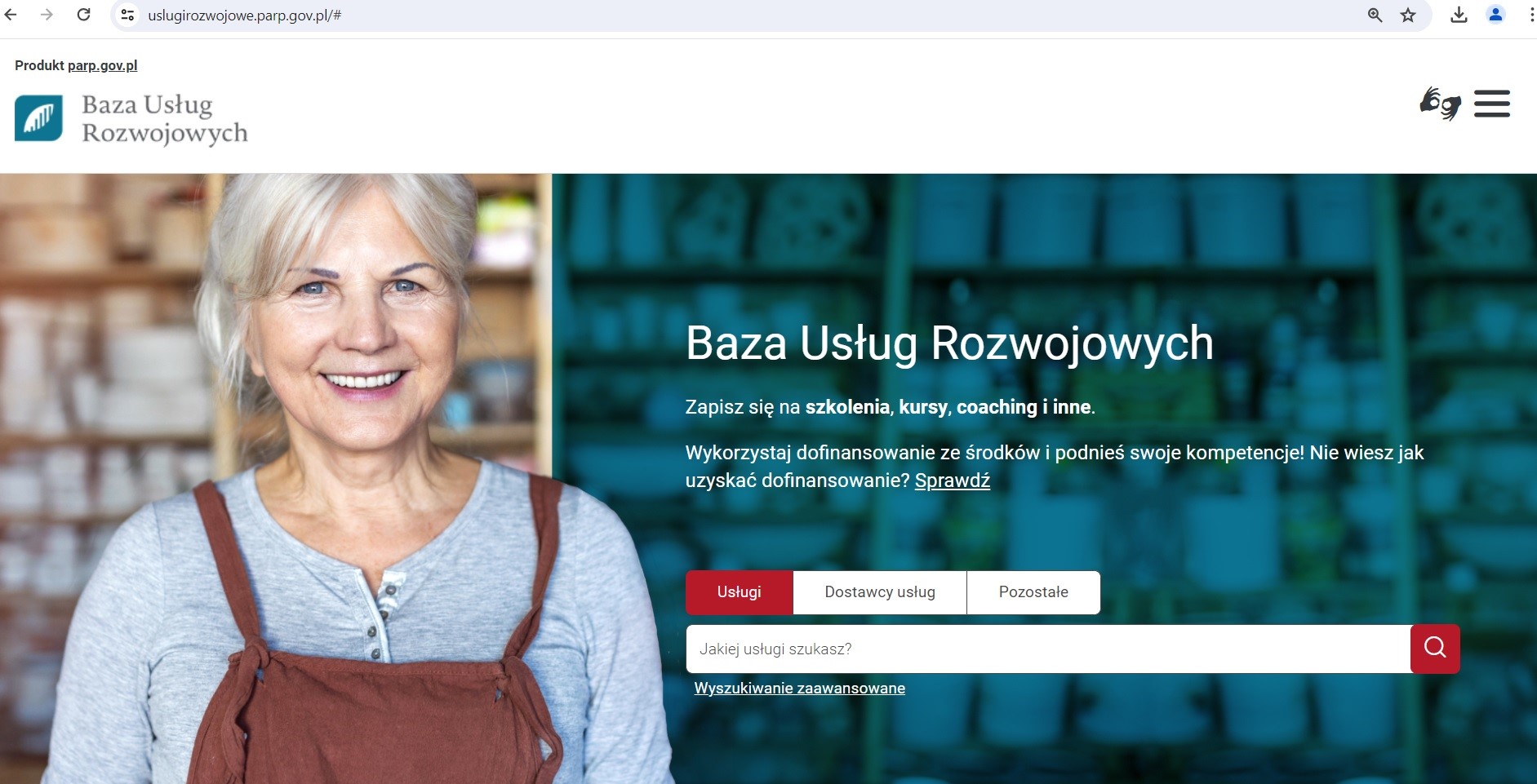This screenshot has height=784, width=1537.
Task: Go back with the browser back arrow
Action: tap(11, 15)
